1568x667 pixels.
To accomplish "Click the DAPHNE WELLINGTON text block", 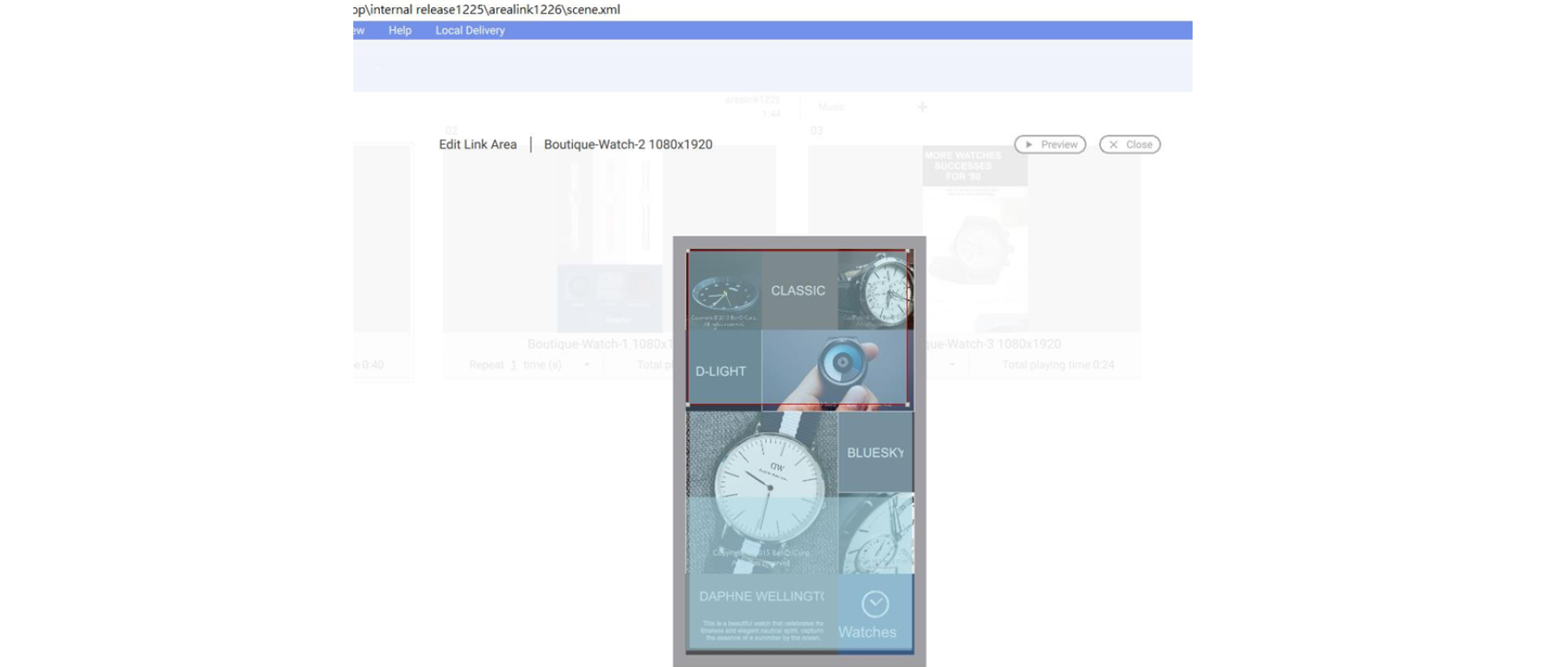I will tap(761, 611).
